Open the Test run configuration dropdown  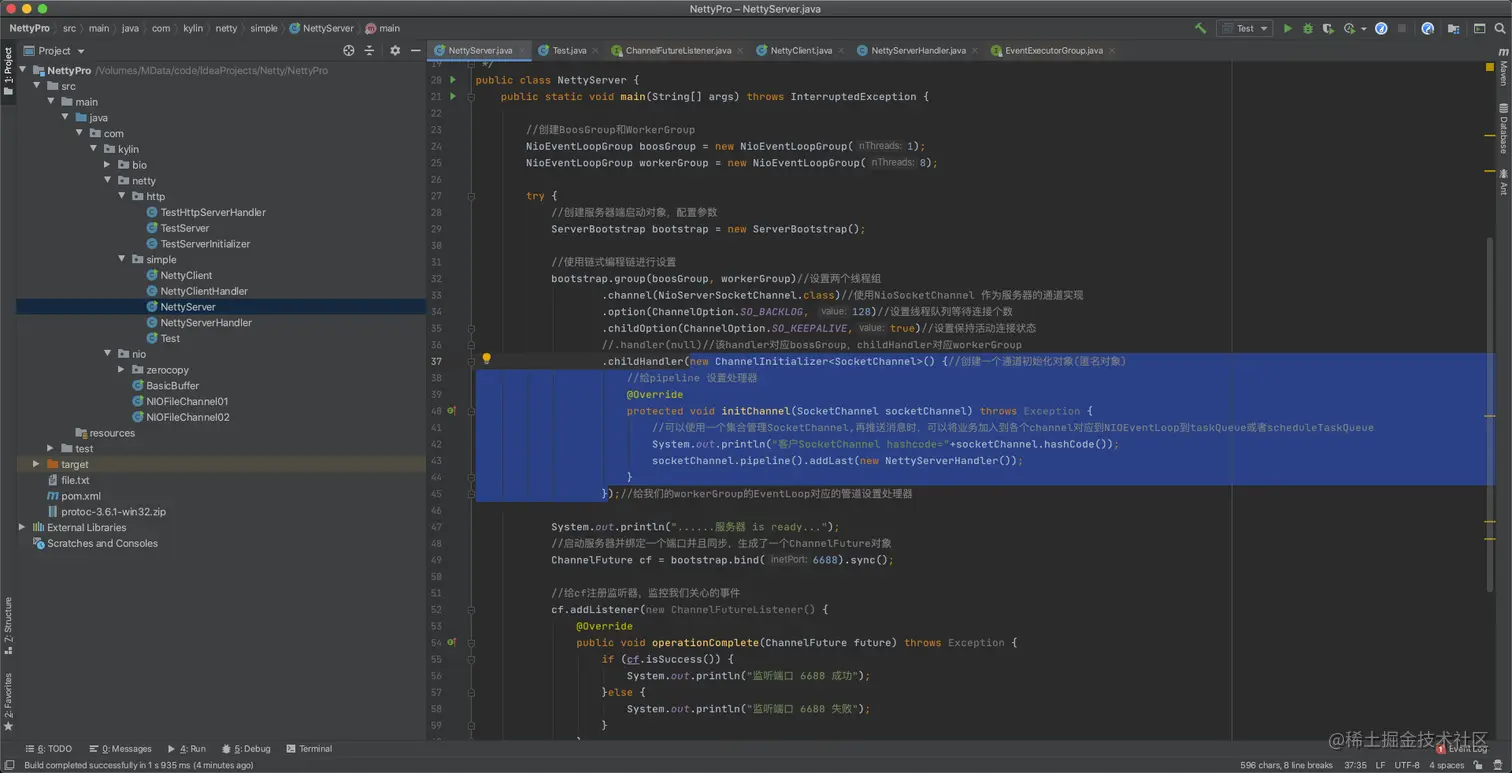click(1244, 28)
